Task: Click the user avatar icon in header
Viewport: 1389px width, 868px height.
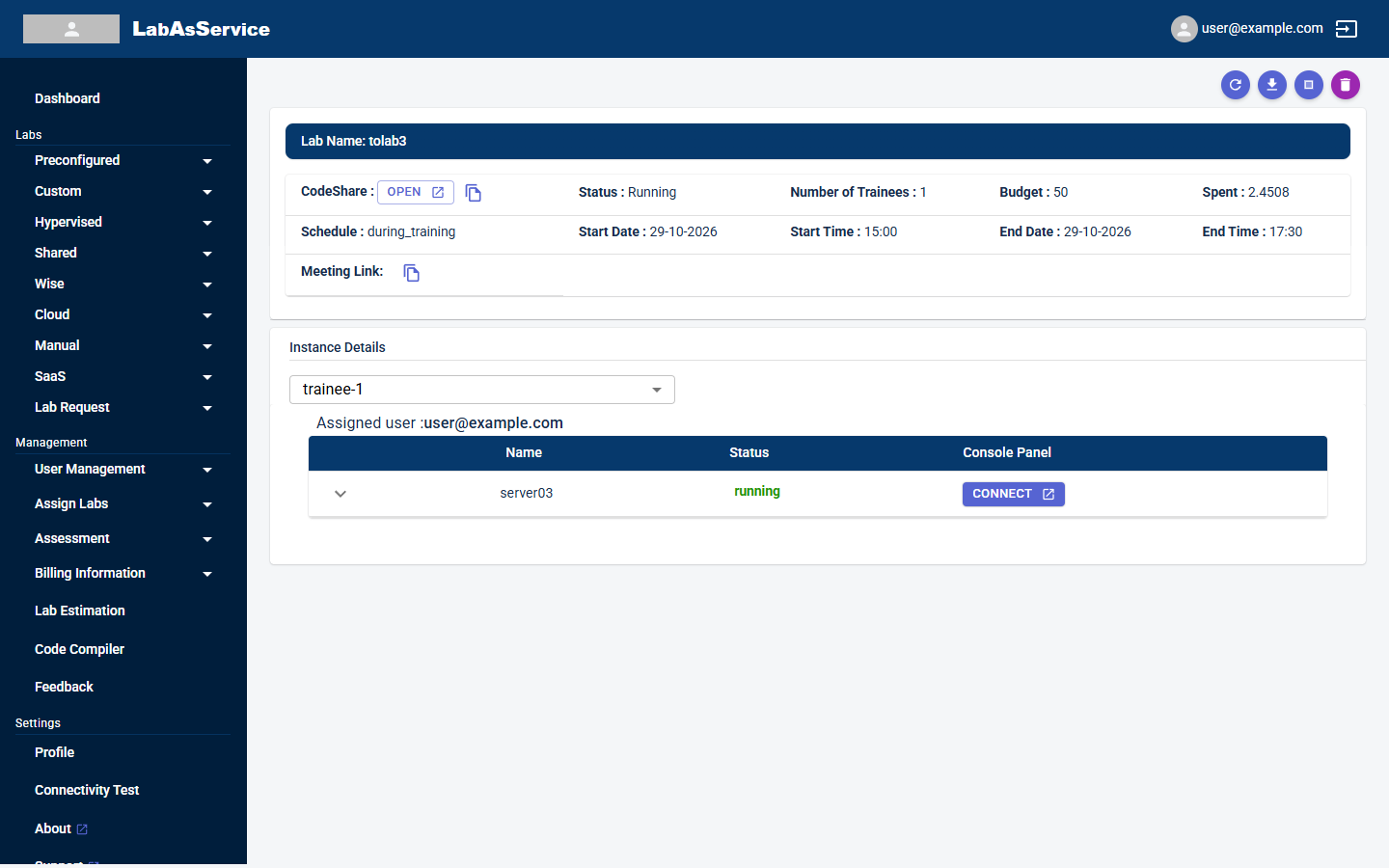Action: (1185, 29)
